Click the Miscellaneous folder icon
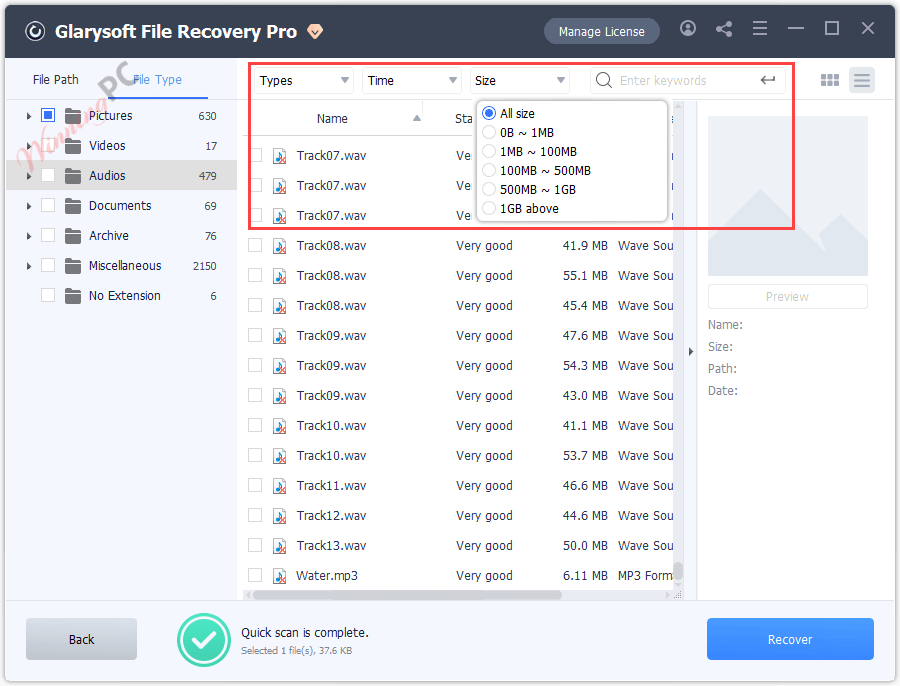The width and height of the screenshot is (900, 686). (x=73, y=266)
